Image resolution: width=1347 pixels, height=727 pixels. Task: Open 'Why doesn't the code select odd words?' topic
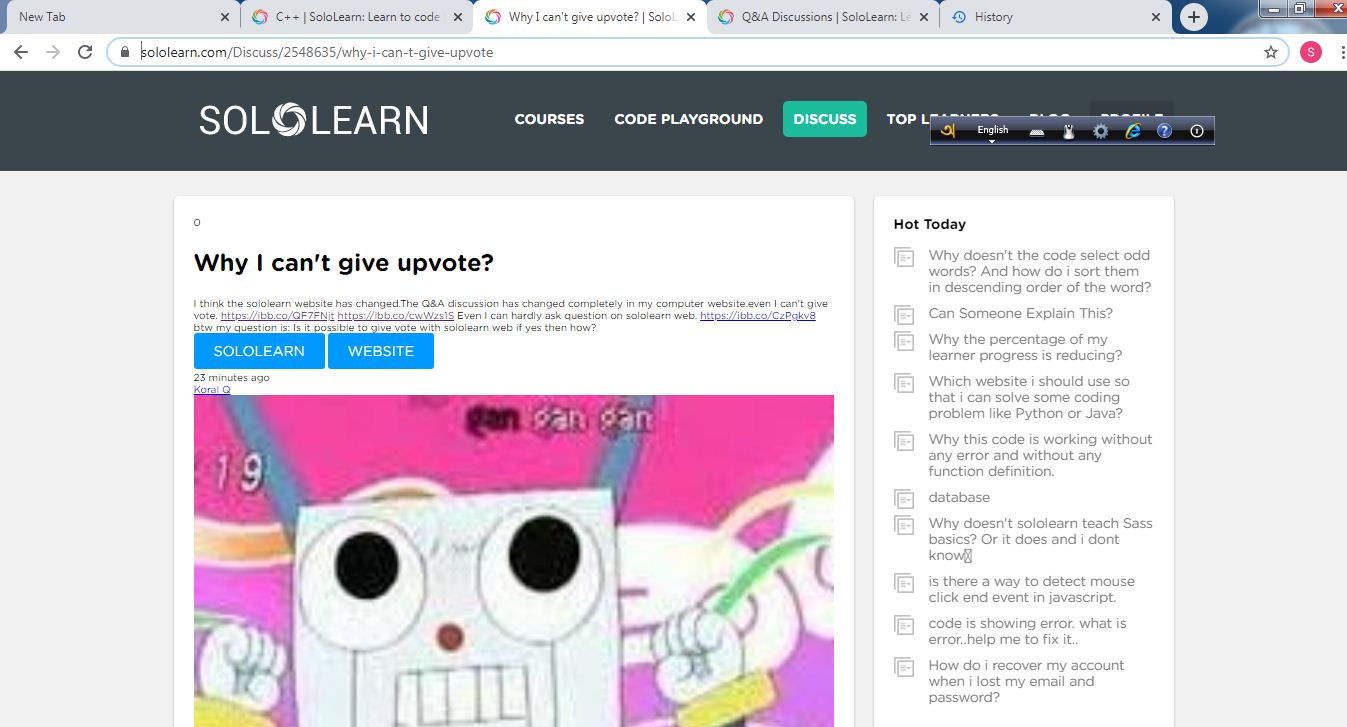tap(1040, 271)
